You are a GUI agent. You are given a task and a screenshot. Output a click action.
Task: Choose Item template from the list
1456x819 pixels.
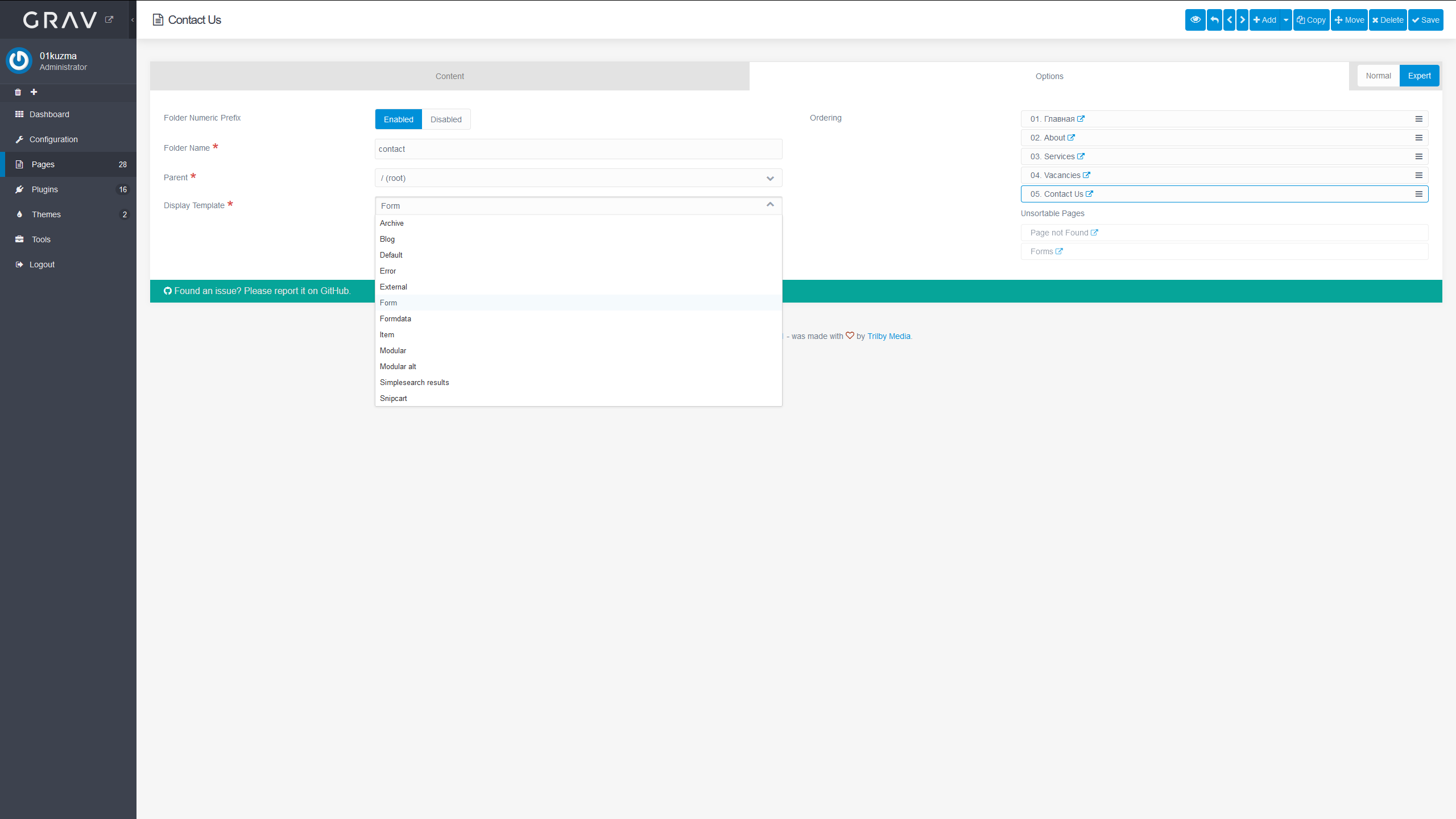pos(578,334)
